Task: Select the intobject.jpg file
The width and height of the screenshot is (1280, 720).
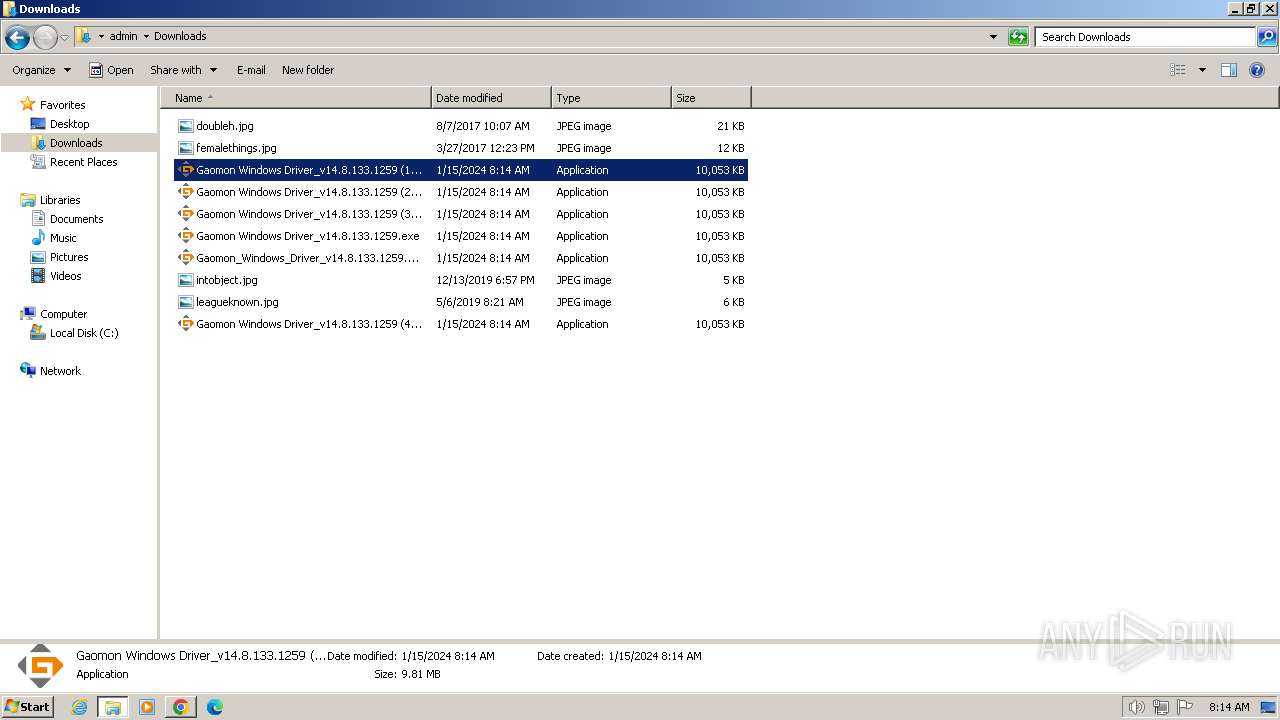Action: pos(227,280)
